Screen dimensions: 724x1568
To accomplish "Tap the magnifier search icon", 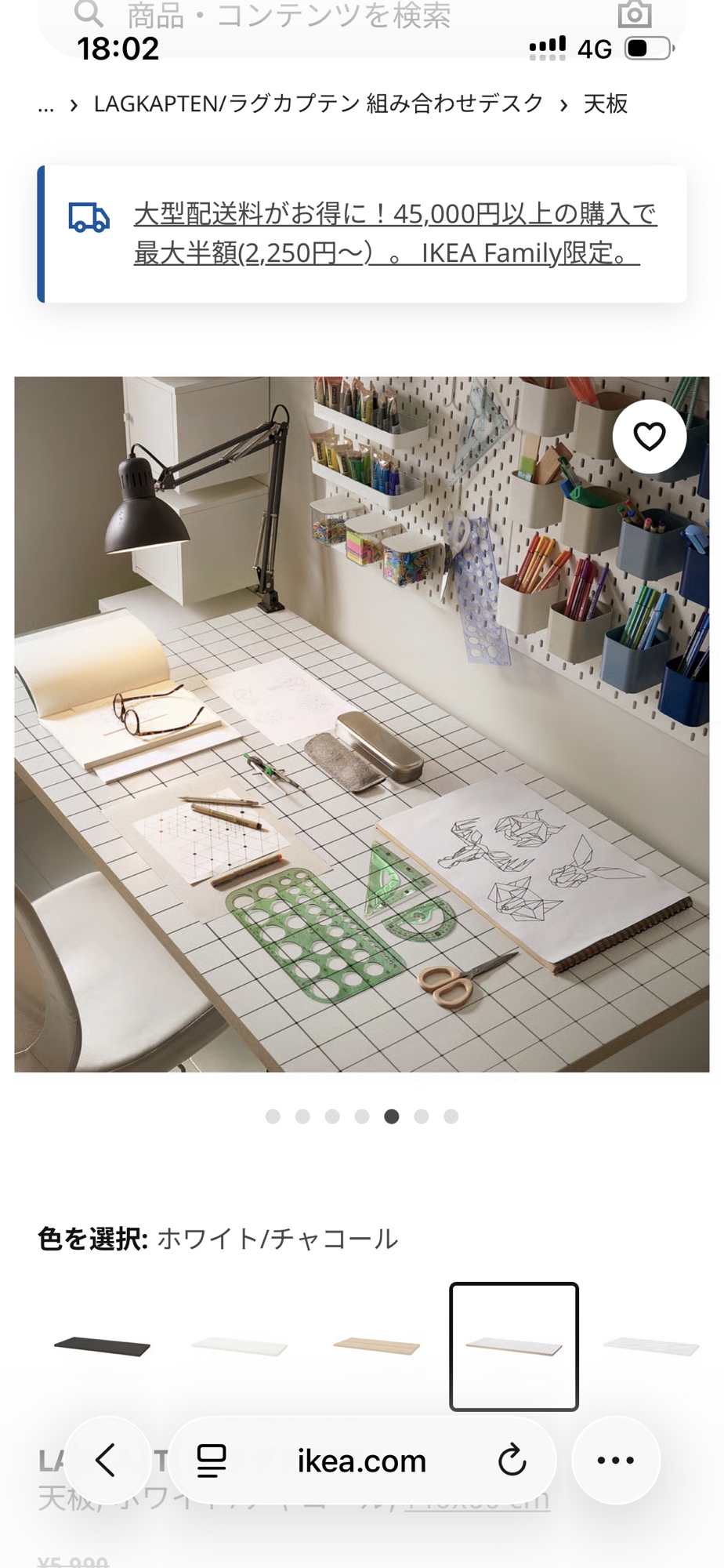I will (x=89, y=13).
